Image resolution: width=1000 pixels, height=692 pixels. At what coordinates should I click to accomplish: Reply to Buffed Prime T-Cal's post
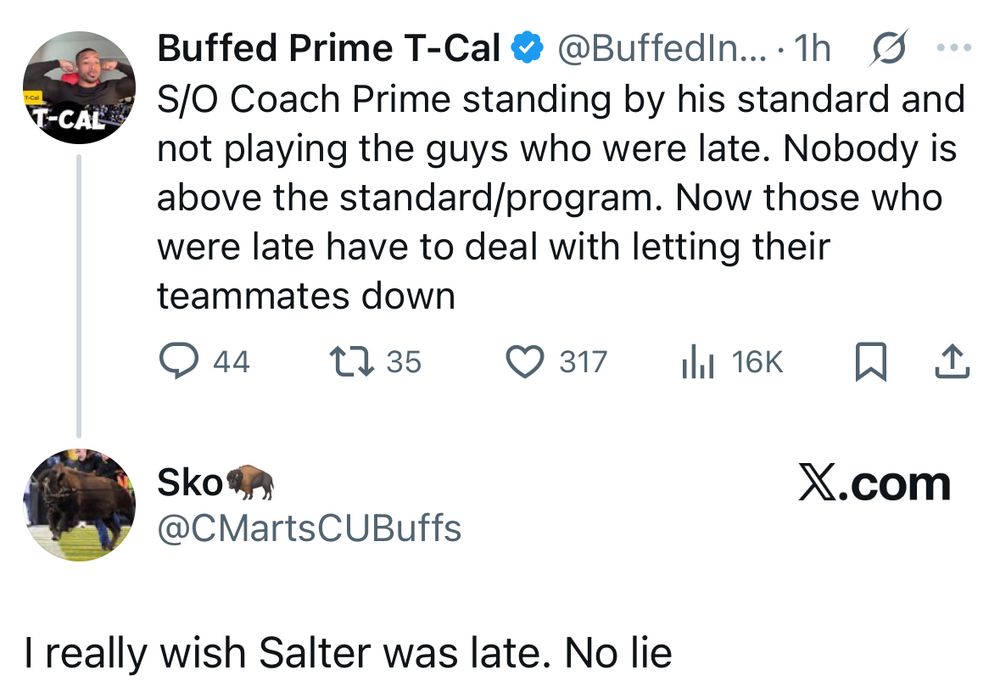pyautogui.click(x=179, y=361)
